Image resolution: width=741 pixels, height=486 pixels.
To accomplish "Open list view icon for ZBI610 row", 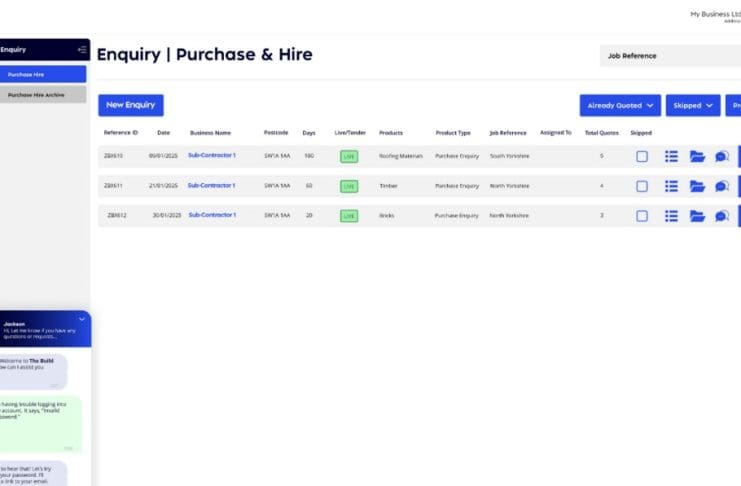I will tap(672, 156).
